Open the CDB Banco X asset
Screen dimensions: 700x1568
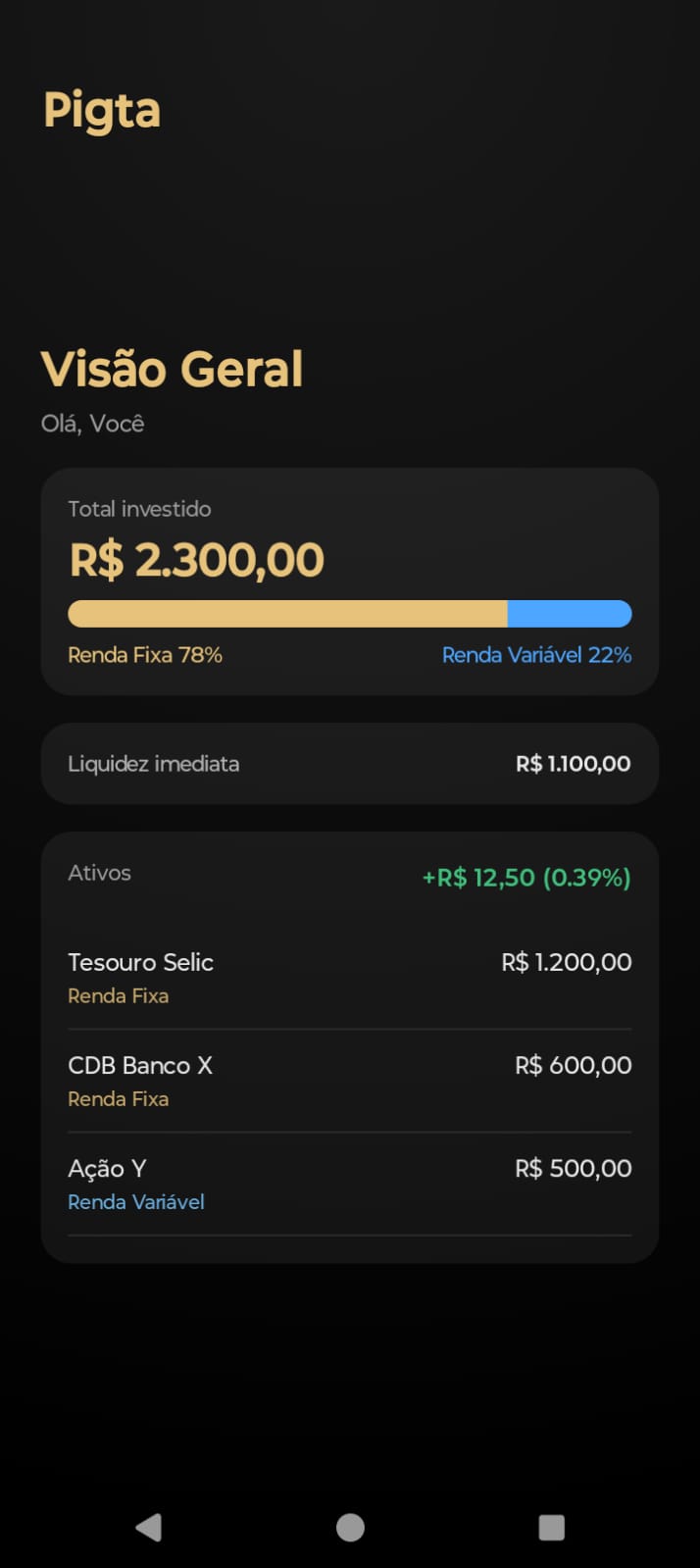click(140, 1065)
